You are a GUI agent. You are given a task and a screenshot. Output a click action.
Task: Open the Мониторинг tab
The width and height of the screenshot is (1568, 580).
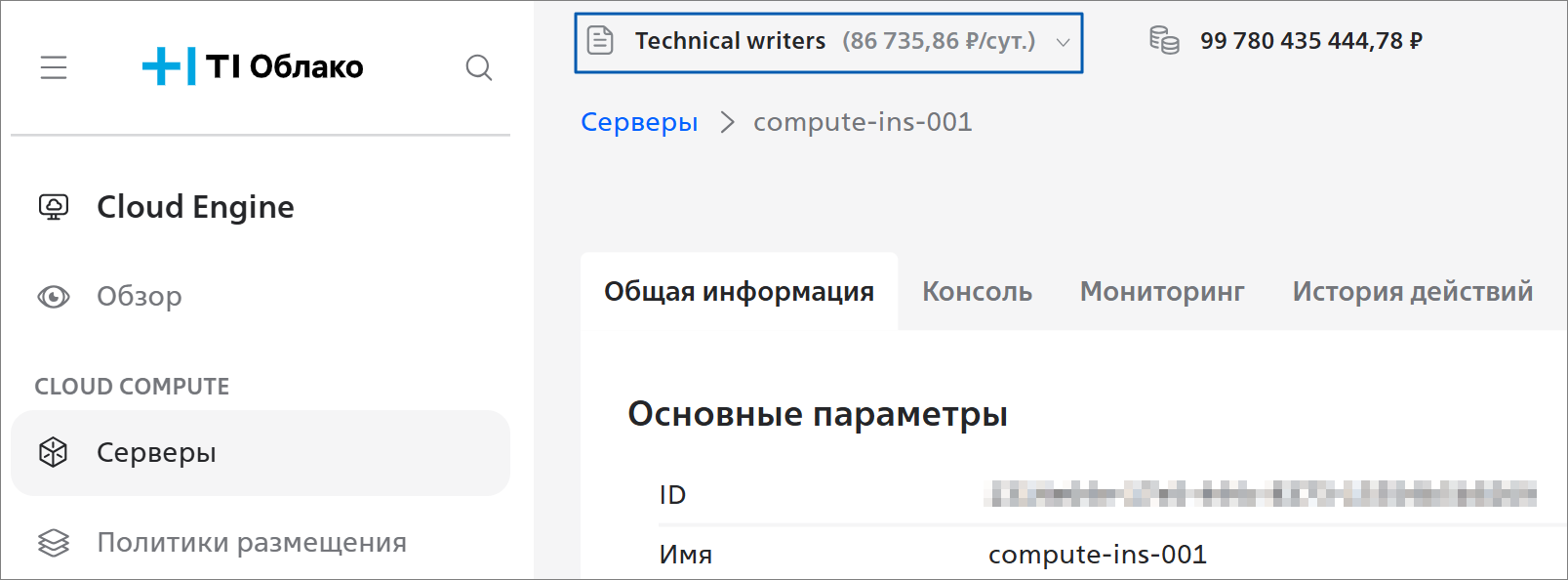(x=1161, y=292)
